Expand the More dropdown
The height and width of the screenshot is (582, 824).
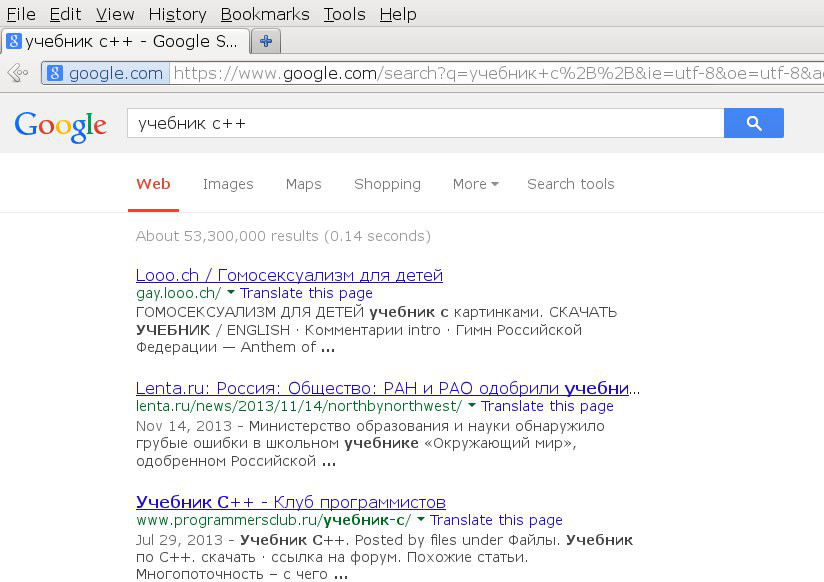click(x=476, y=184)
